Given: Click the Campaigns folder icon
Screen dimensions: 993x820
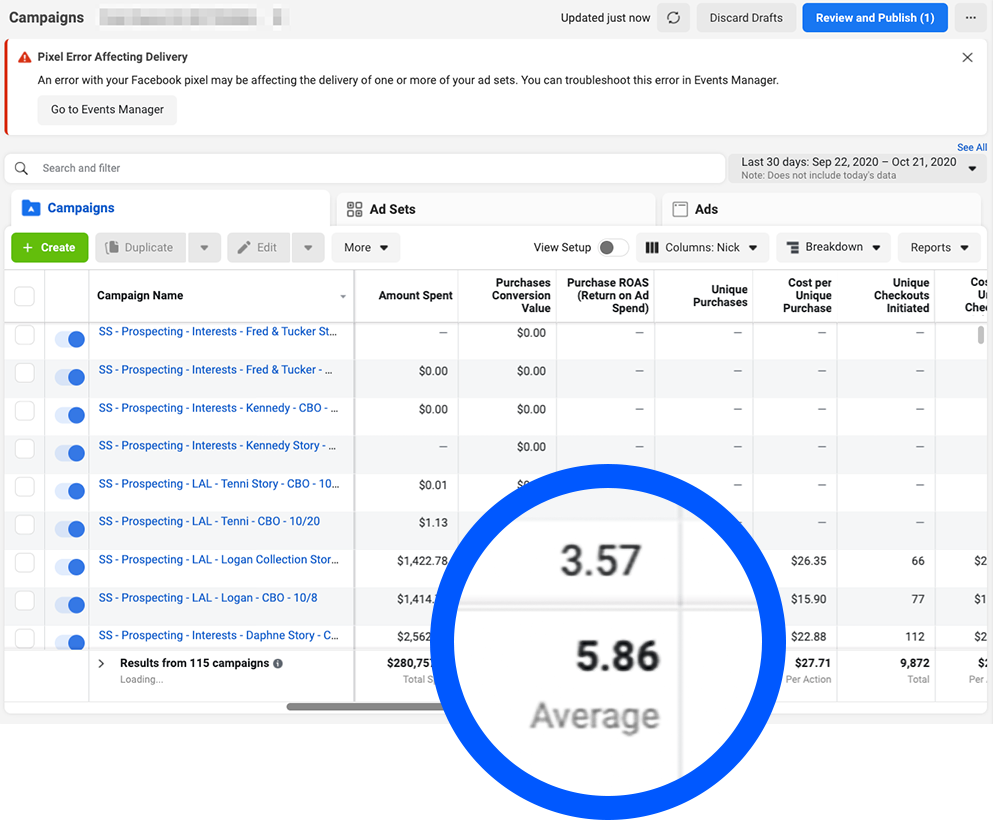Looking at the screenshot, I should point(31,208).
